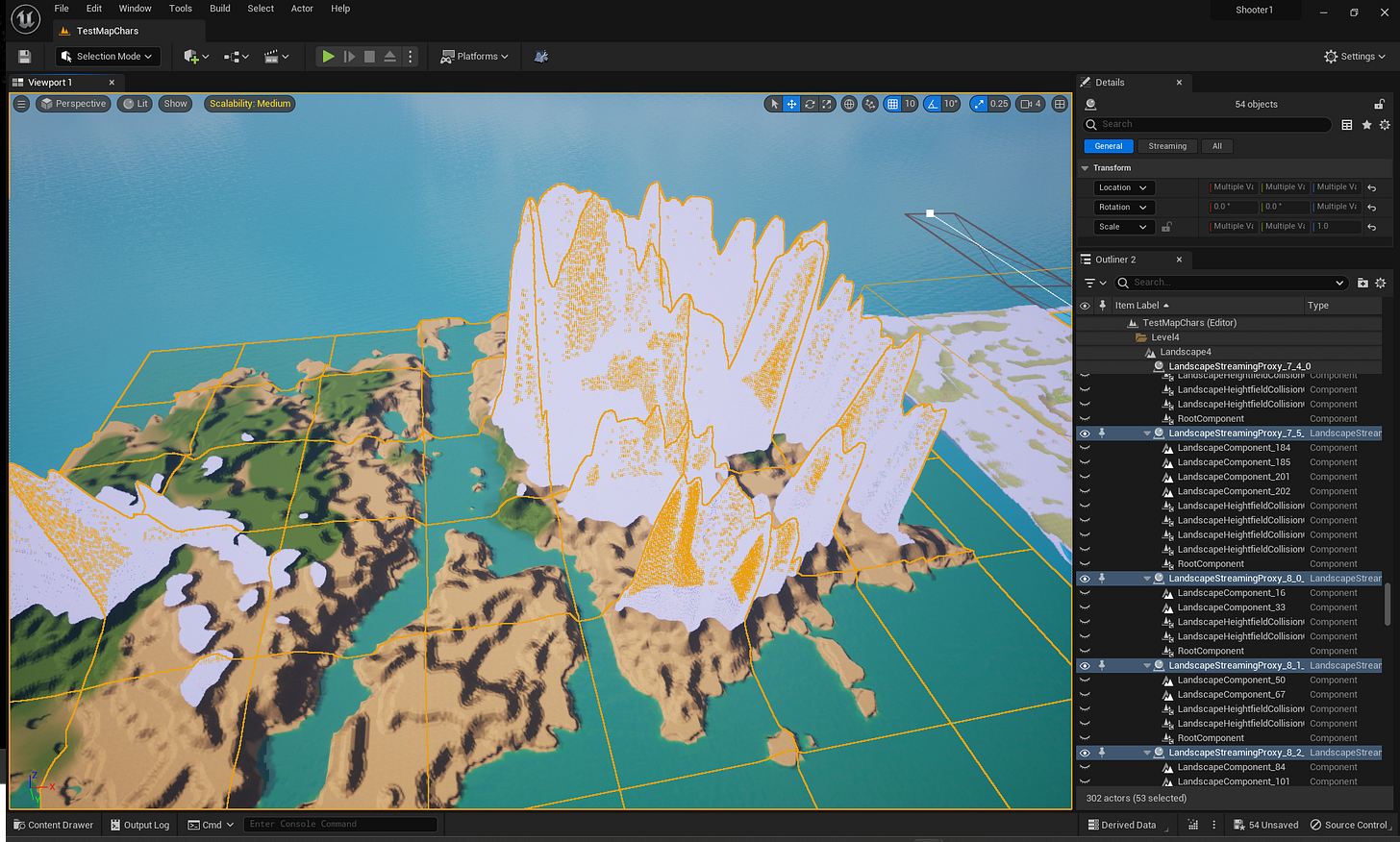Adjust the camera speed control showing 4
This screenshot has width=1400, height=842.
coord(1030,103)
